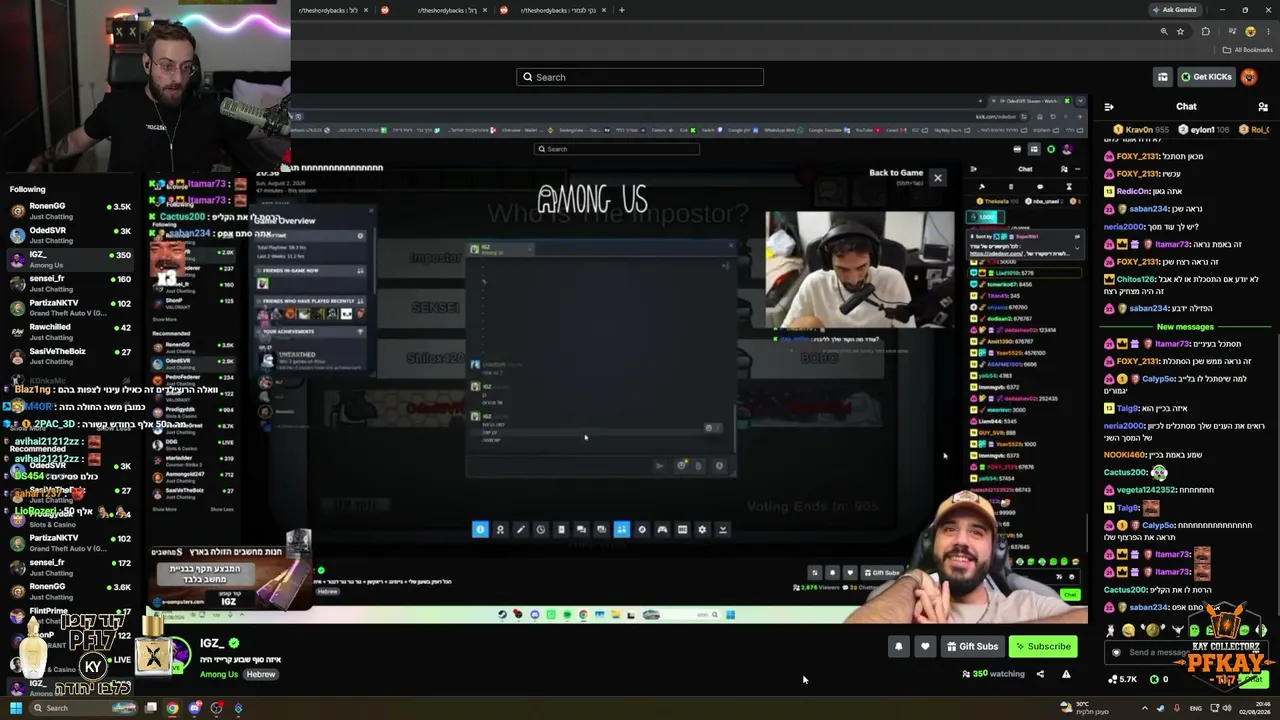Screen dimensions: 1280x720
Task: Open RonenGG channel in the Following sidebar
Action: coord(68,210)
